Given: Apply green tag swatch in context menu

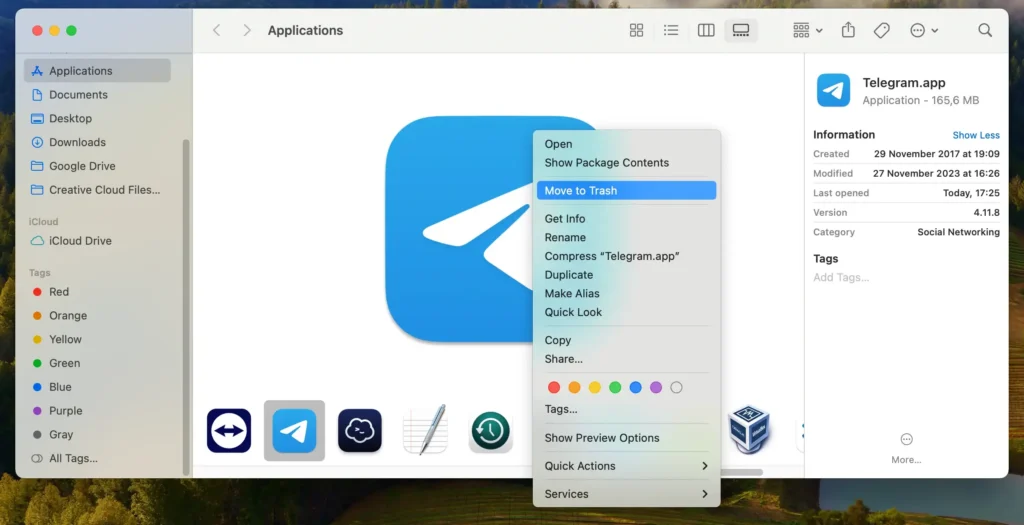Looking at the screenshot, I should (x=615, y=387).
